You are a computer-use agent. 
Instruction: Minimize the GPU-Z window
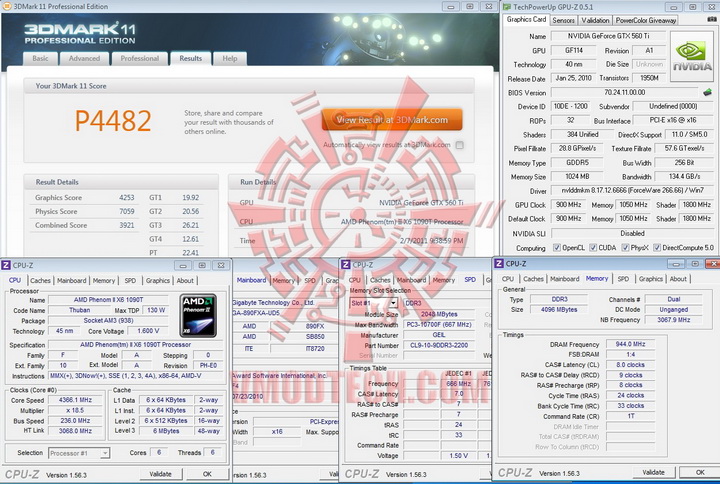[674, 7]
